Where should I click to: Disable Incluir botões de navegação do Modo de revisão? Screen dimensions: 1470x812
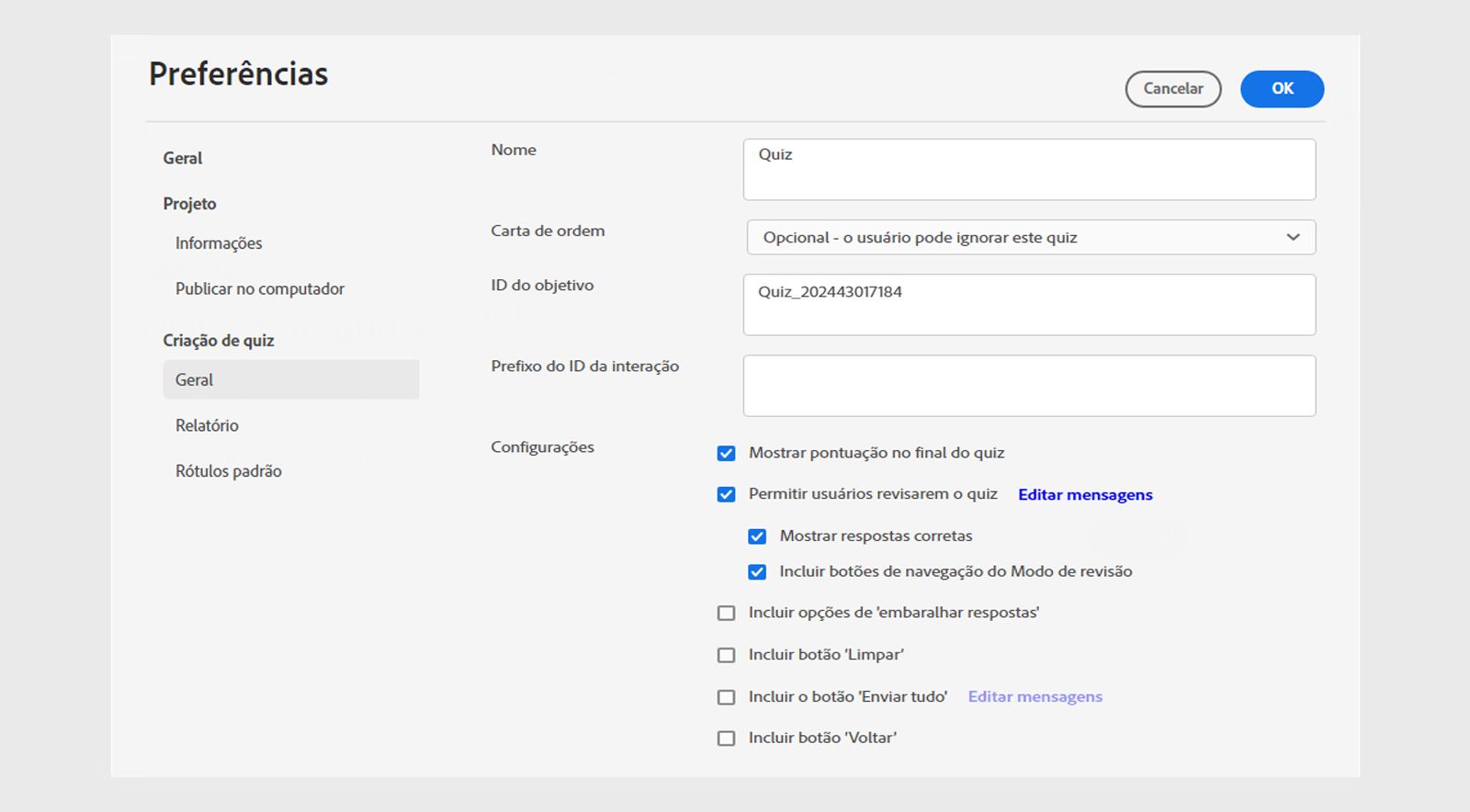tap(757, 571)
